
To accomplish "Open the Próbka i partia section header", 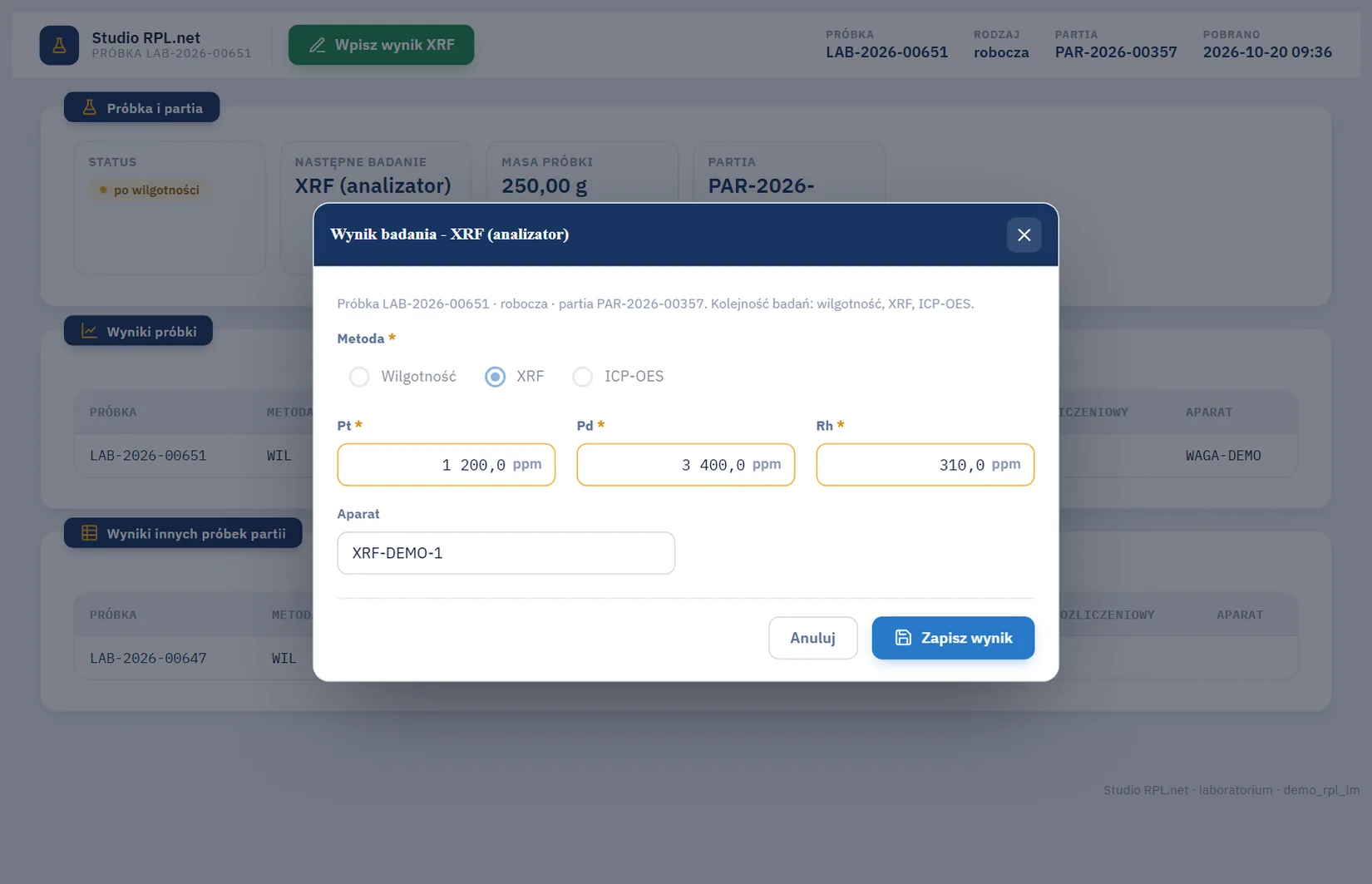I will [x=141, y=107].
